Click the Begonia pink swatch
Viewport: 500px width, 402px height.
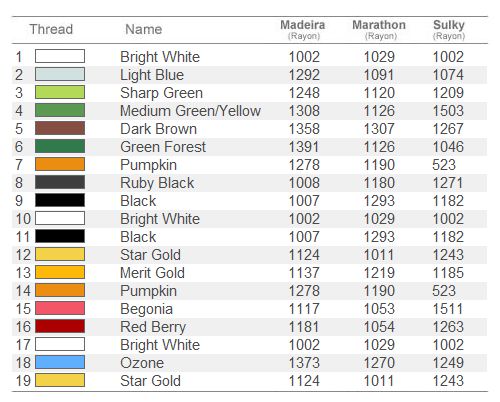pos(60,308)
